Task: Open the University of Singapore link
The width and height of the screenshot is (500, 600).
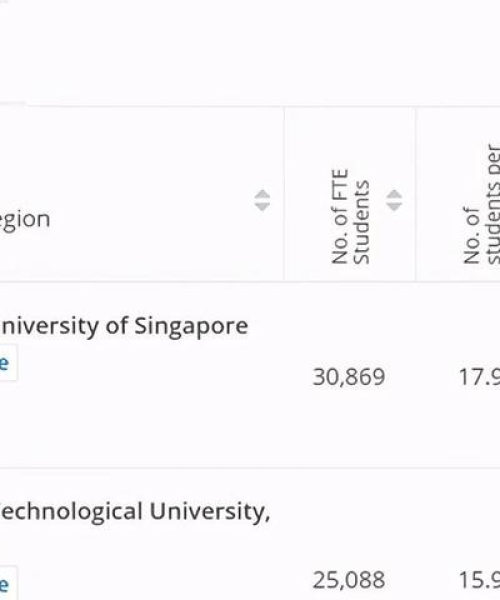Action: 124,327
